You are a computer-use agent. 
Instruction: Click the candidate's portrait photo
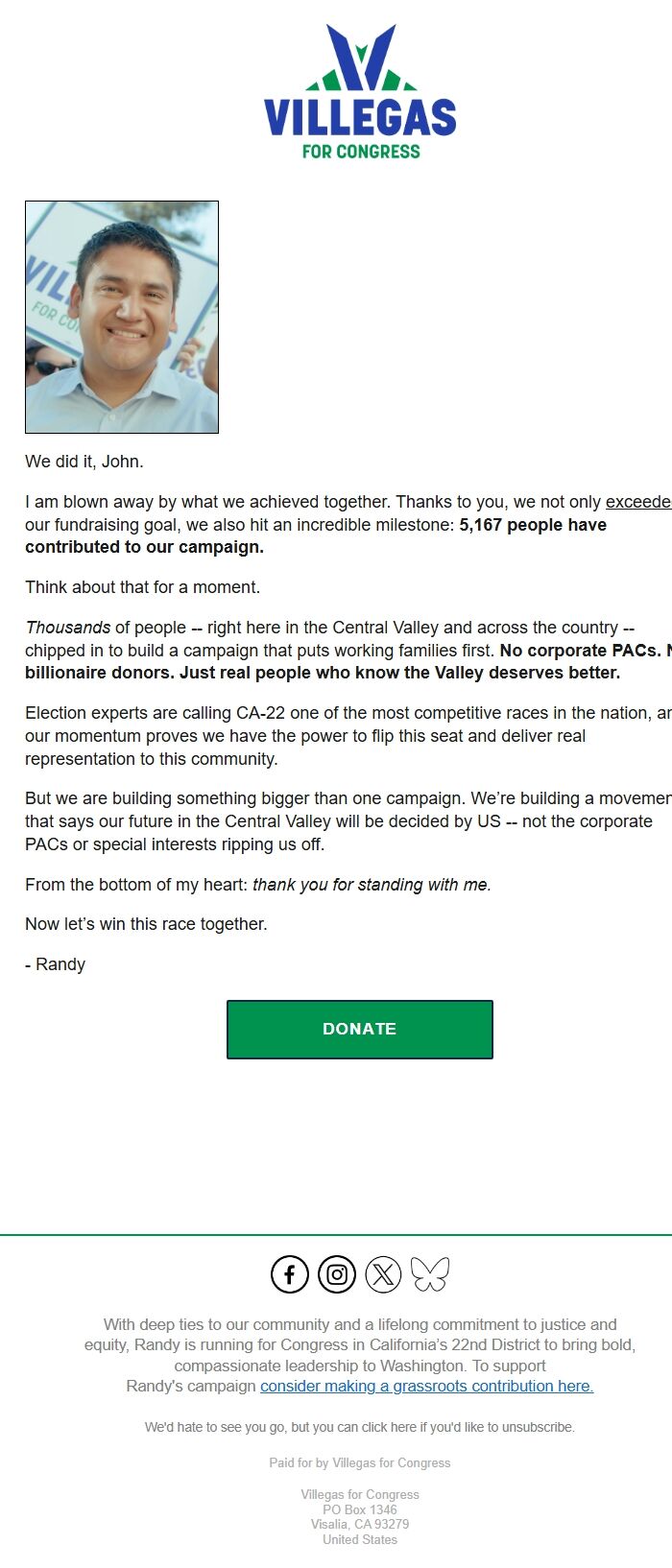click(122, 317)
